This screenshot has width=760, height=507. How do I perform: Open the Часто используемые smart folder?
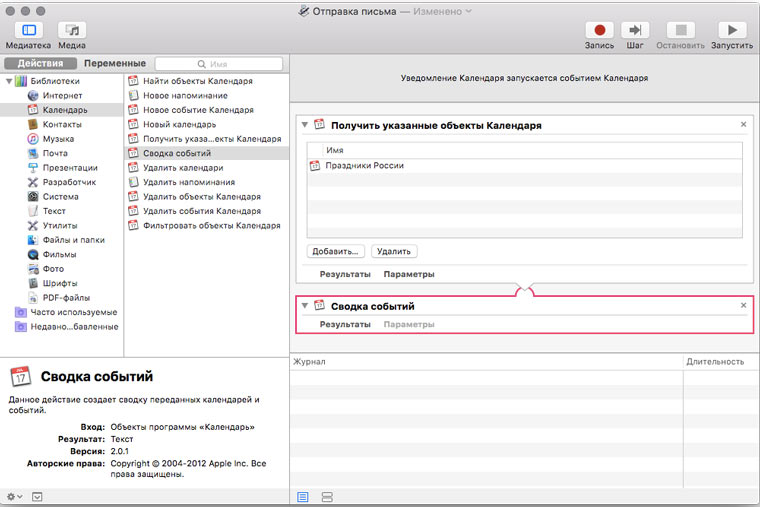[74, 312]
